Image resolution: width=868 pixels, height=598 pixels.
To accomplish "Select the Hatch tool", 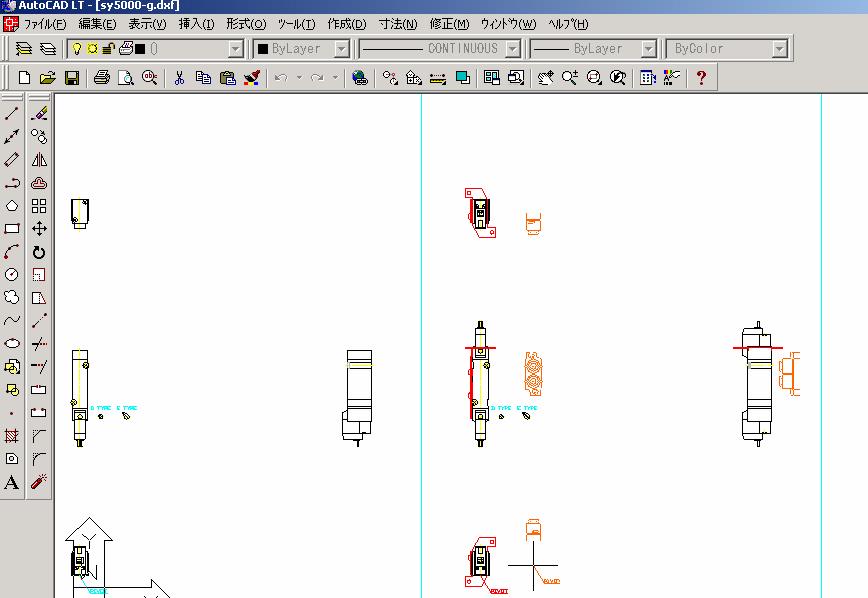I will 12,436.
